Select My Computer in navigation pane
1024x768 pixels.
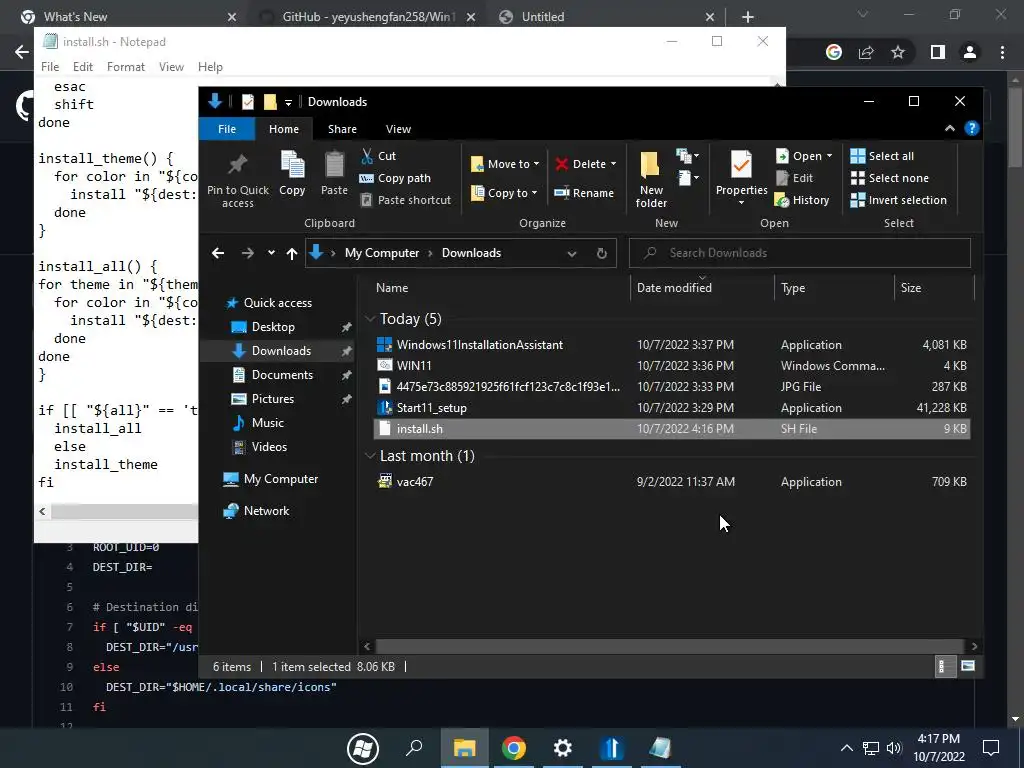[x=281, y=479]
